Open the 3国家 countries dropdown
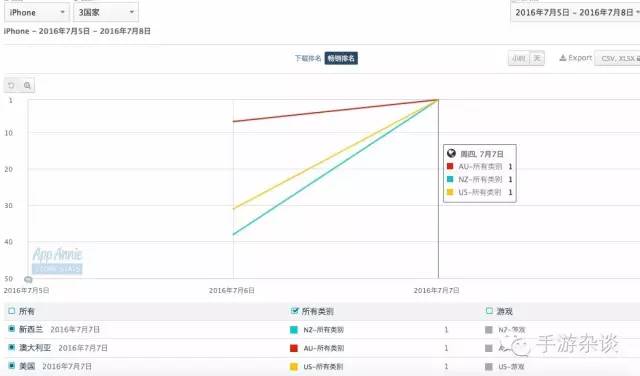The width and height of the screenshot is (640, 376). [x=106, y=12]
